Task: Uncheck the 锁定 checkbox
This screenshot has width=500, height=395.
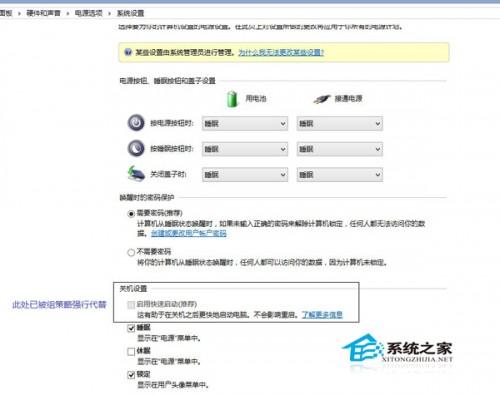Action: (x=131, y=375)
